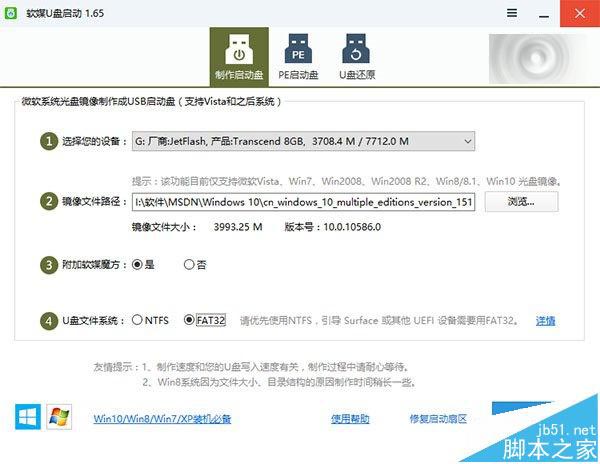
Task: Click the Windows 7 flag logo icon
Action: [x=59, y=417]
